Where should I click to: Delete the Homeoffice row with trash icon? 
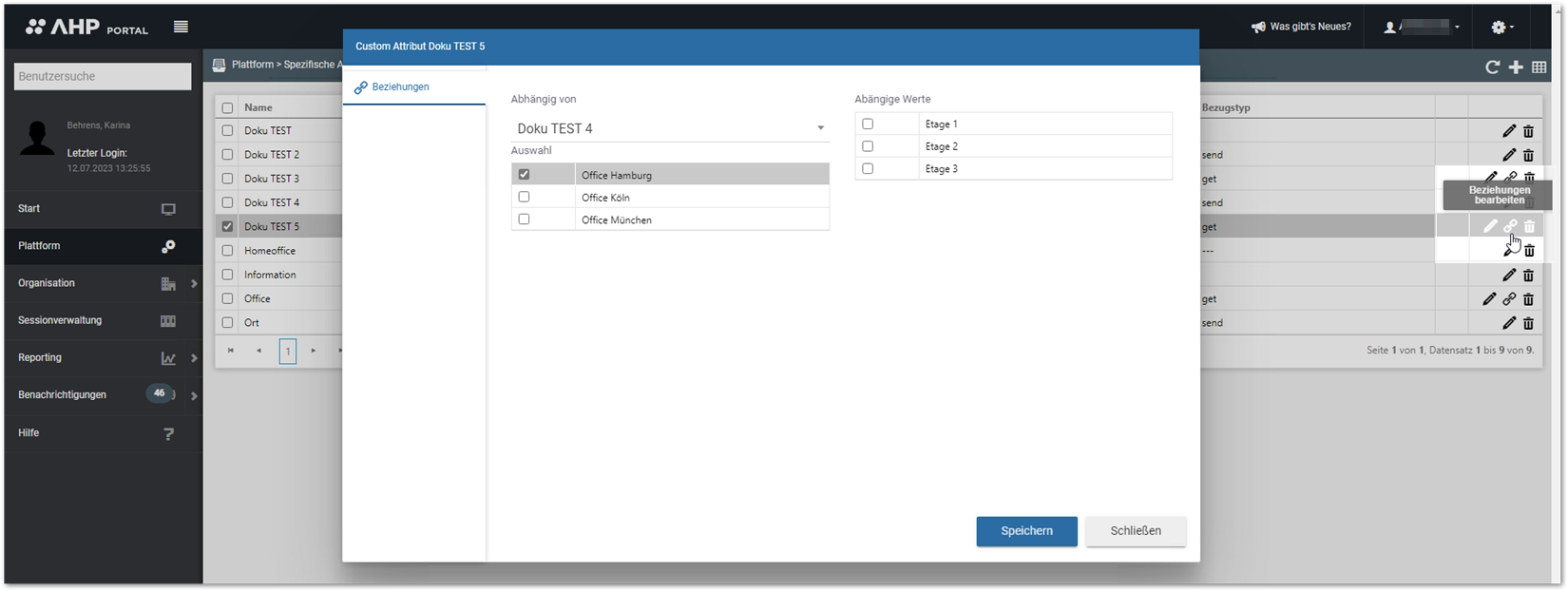(1529, 251)
